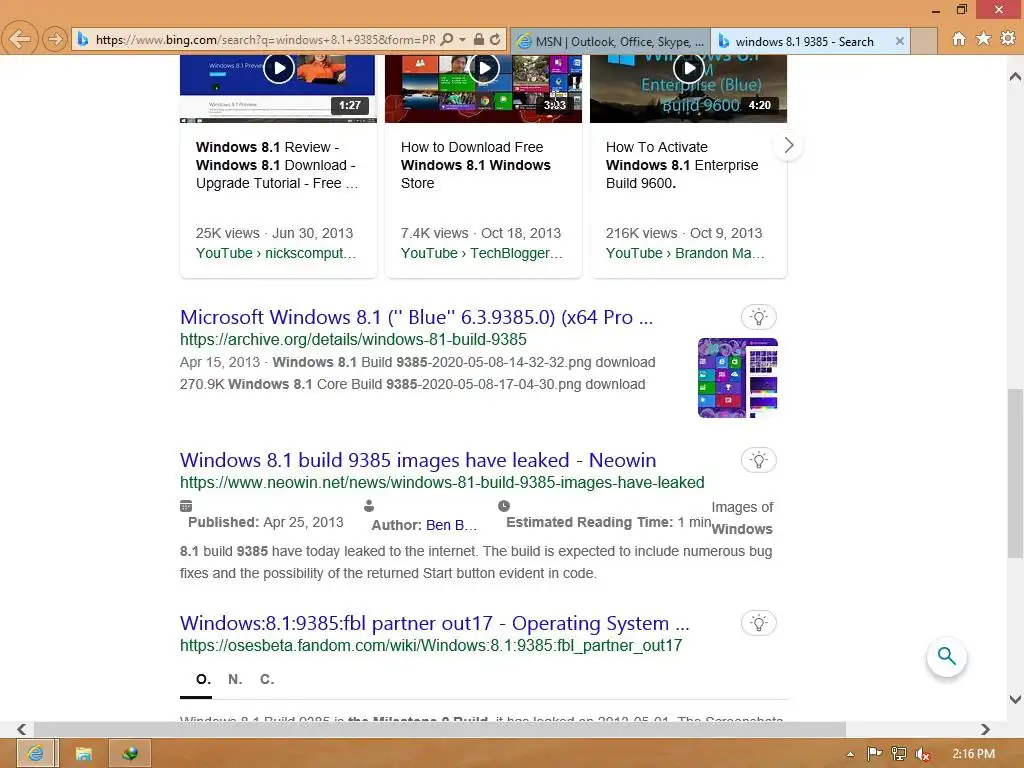Screen dimensions: 1024x768
Task: Open Microsoft Windows 8.1 Blue 6.3.9385.0 result
Action: point(416,317)
